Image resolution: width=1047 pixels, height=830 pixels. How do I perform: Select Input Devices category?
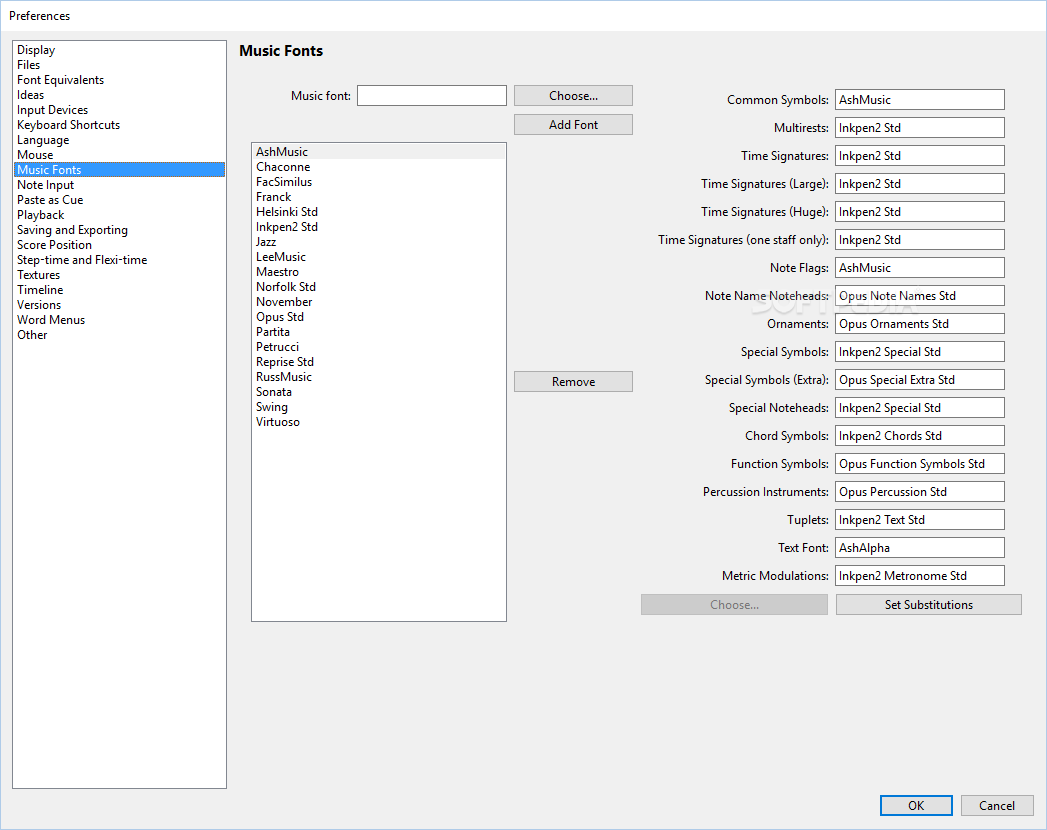[x=119, y=110]
